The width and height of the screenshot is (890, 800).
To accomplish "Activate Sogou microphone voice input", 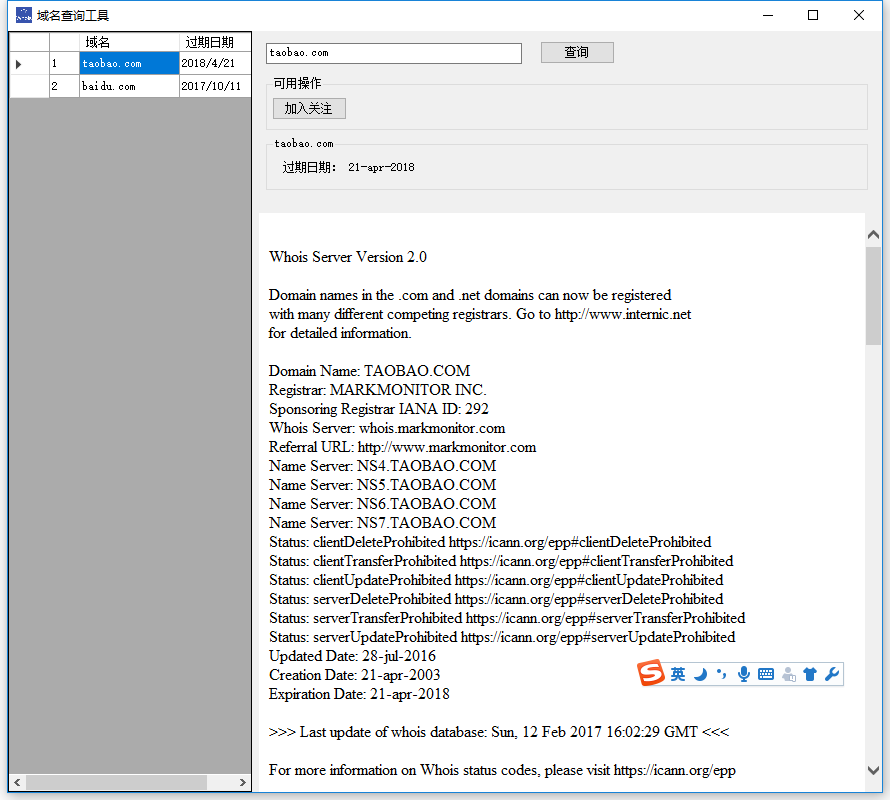I will coord(744,674).
